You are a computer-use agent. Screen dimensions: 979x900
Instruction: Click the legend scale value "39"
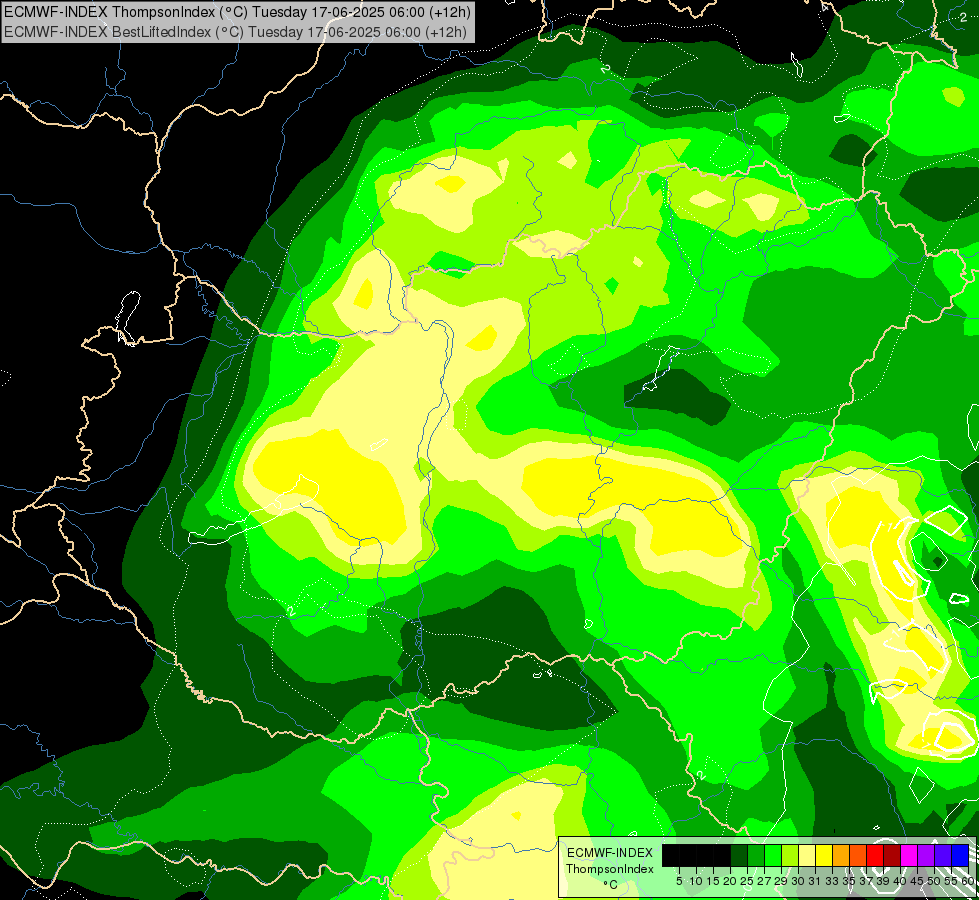click(883, 881)
